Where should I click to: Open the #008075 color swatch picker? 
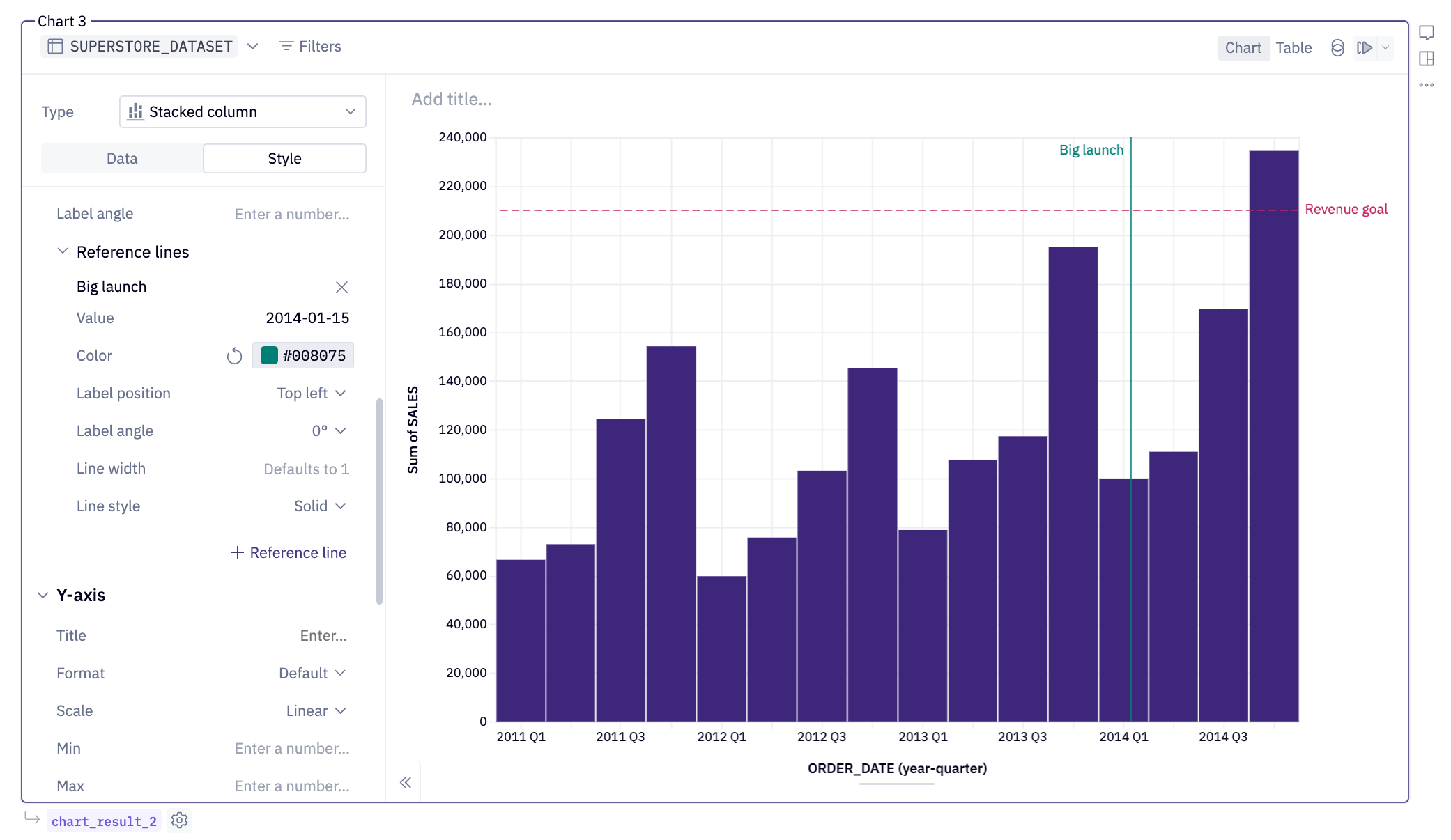pos(302,355)
